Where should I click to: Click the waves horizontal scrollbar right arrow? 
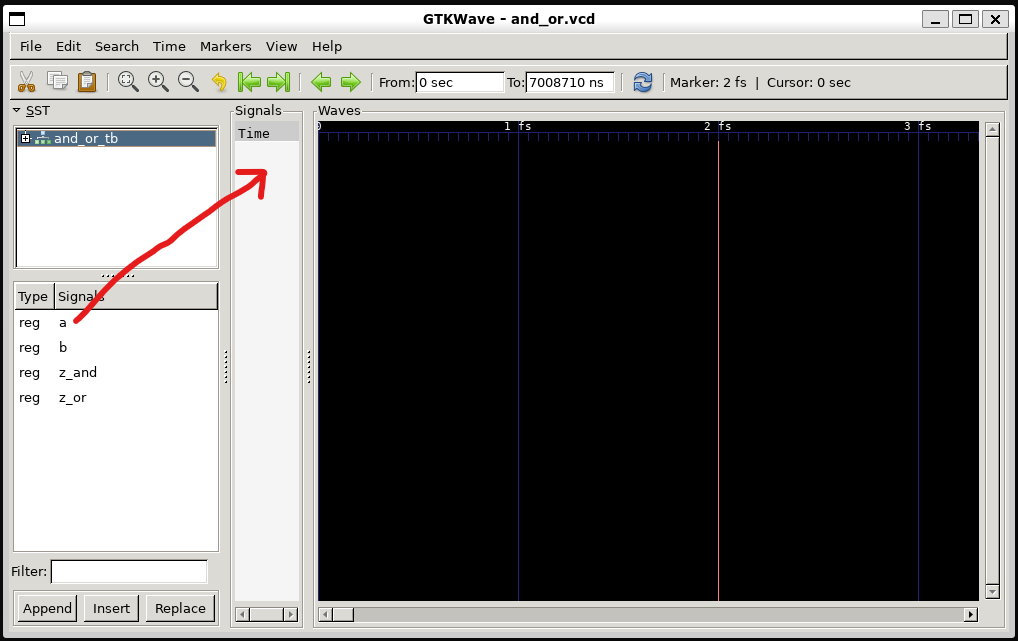[x=971, y=614]
